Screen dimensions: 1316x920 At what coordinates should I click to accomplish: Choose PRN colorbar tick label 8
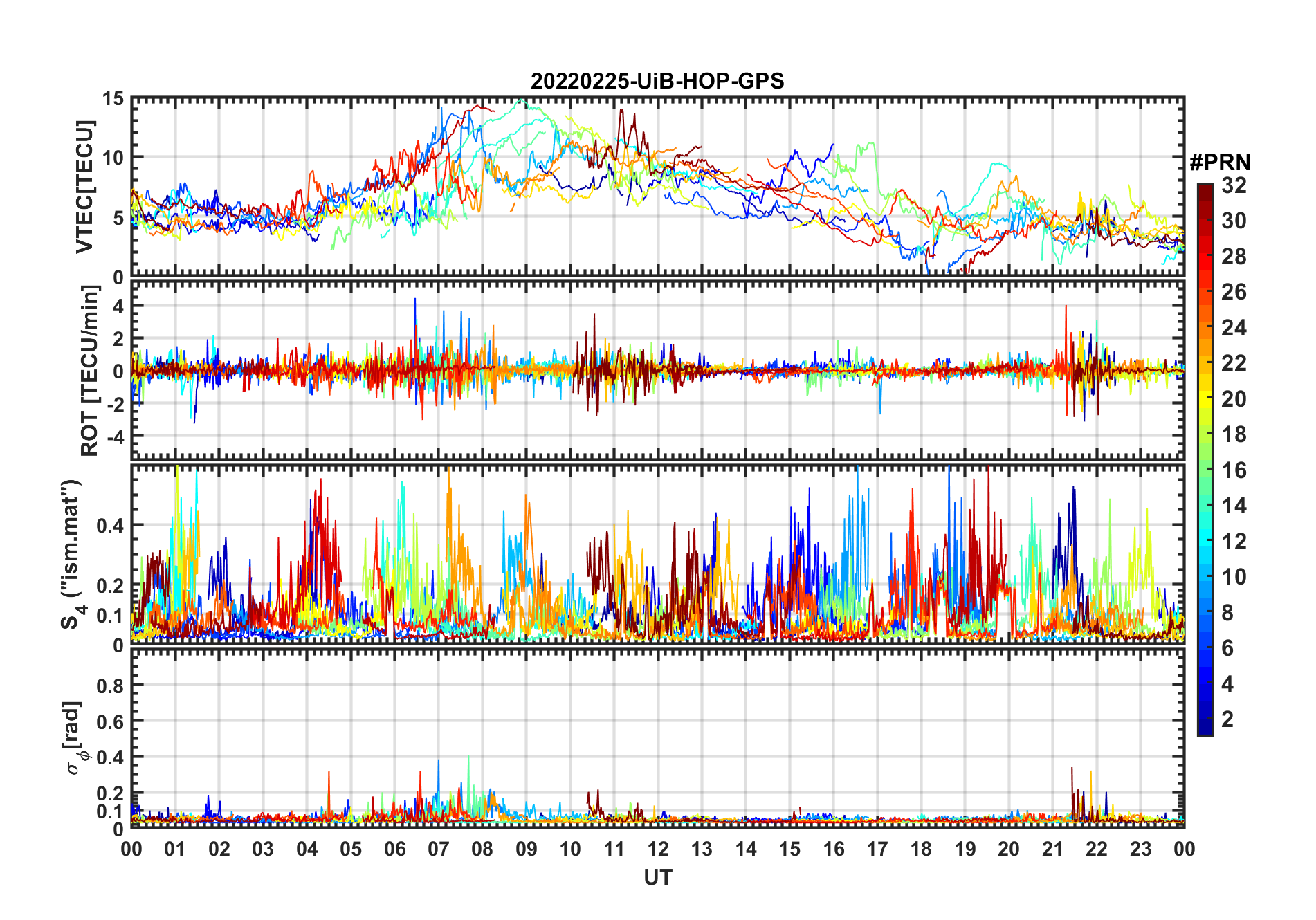tap(1227, 613)
